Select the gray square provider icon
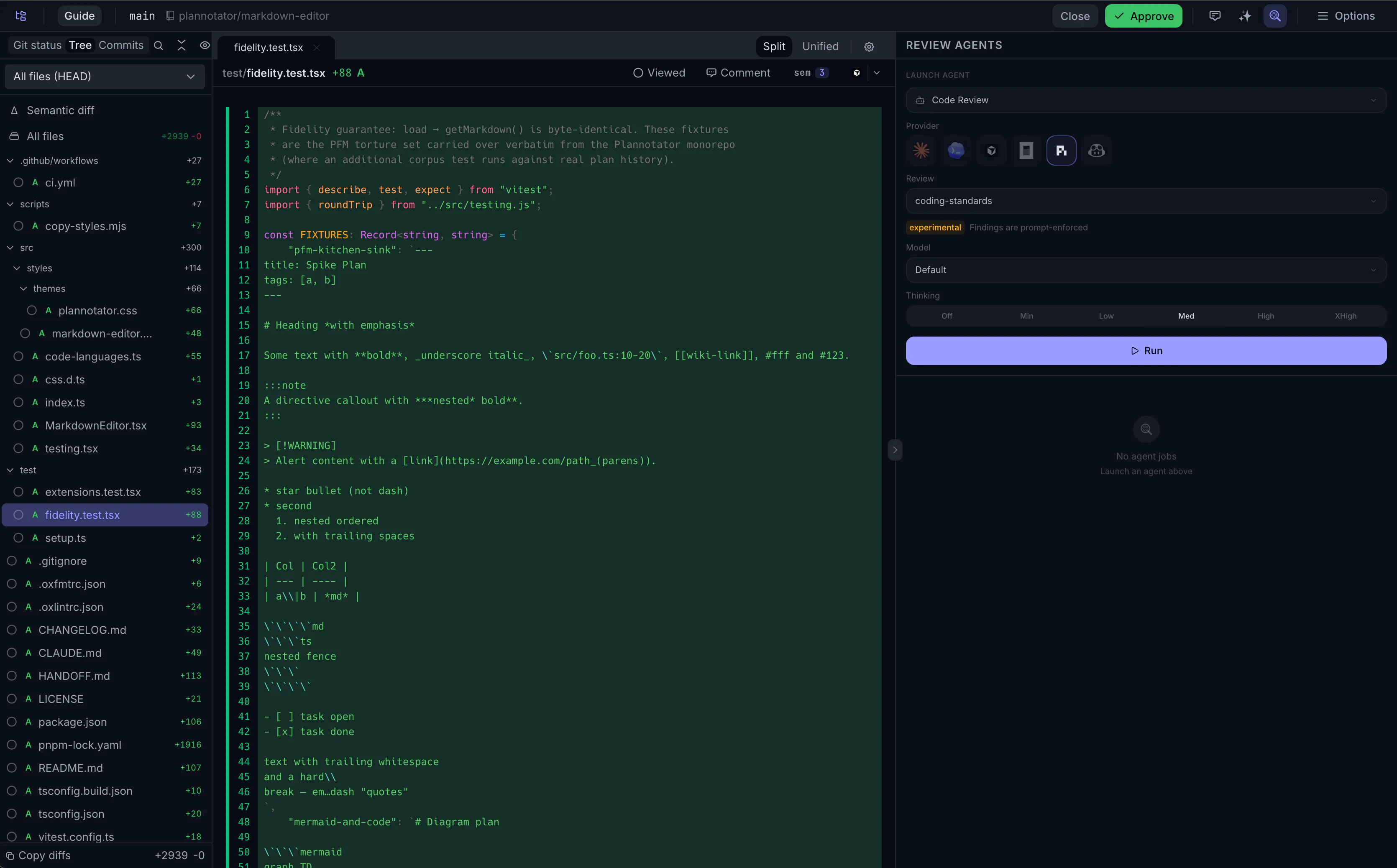1397x868 pixels. [x=1026, y=151]
